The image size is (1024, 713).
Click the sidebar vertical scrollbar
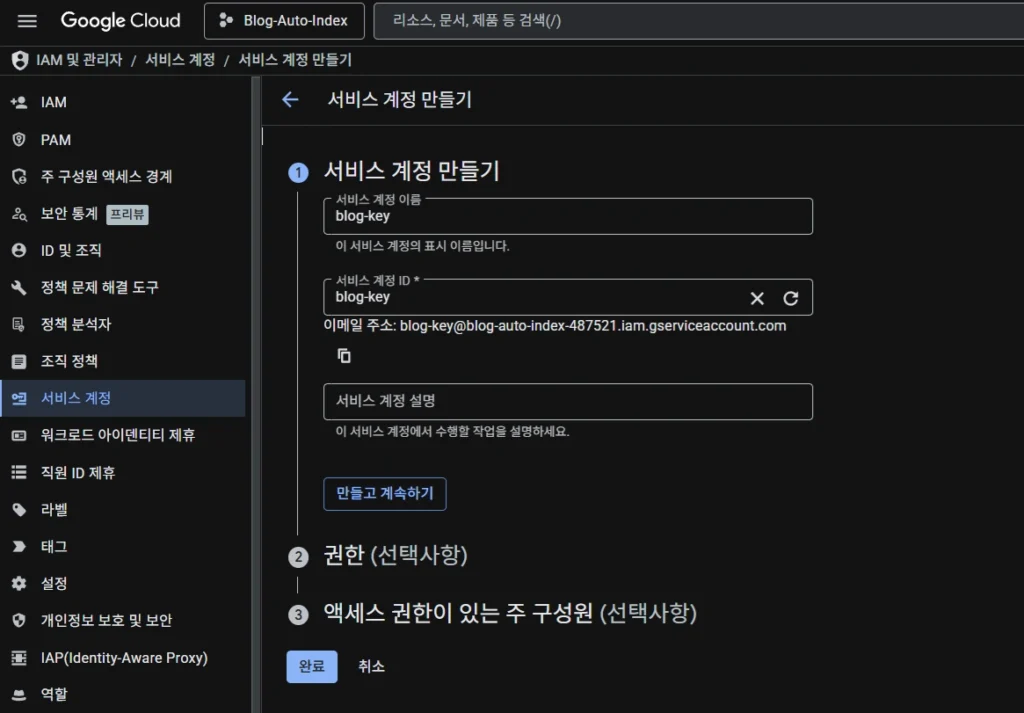(256, 394)
